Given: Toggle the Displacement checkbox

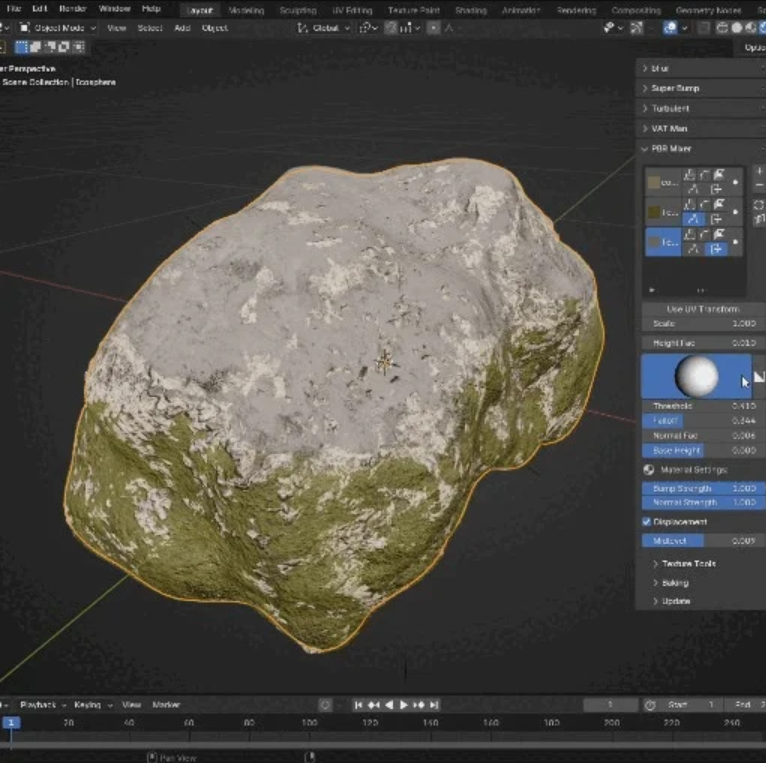Looking at the screenshot, I should click(x=646, y=522).
